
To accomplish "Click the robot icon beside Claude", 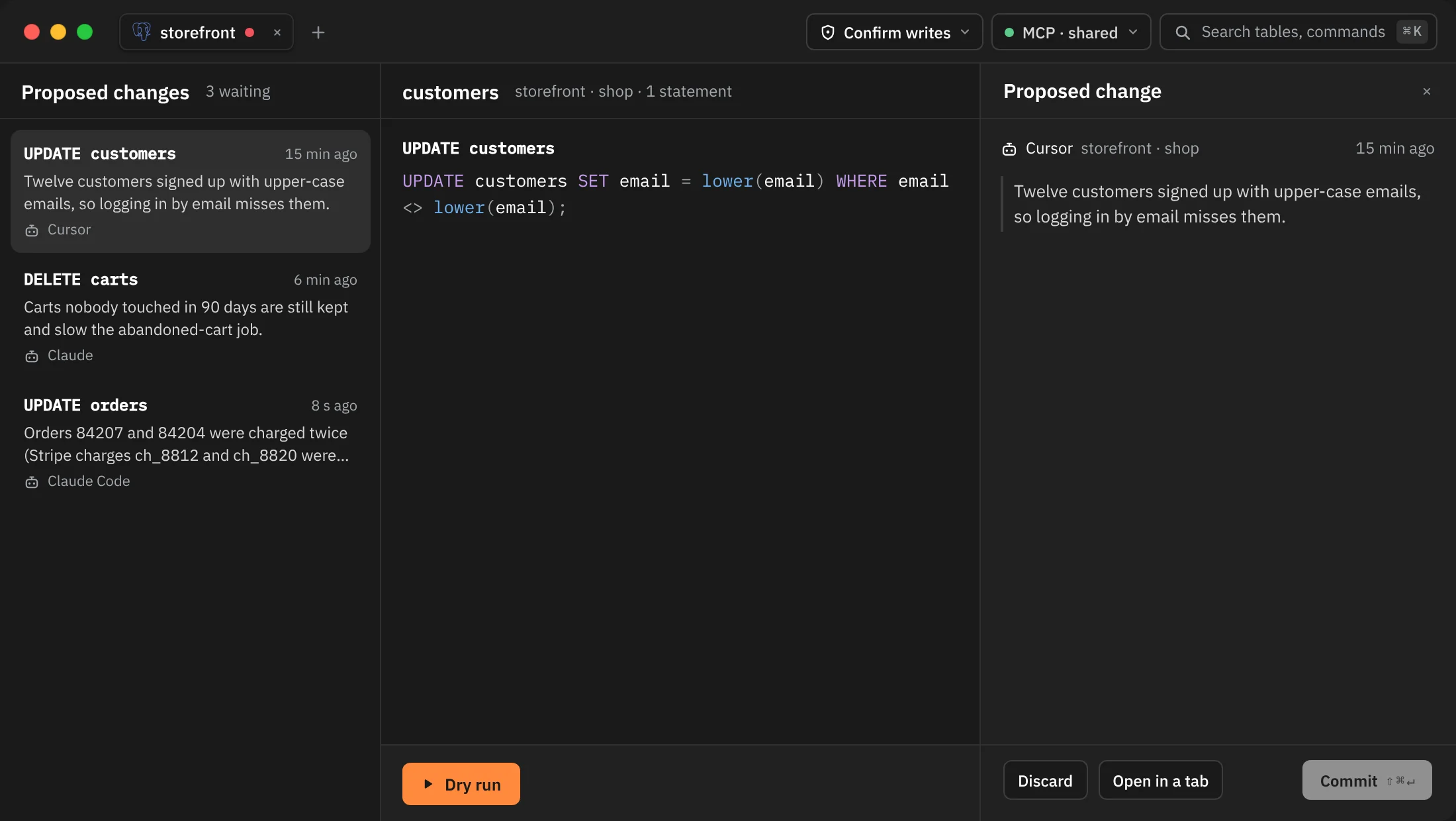I will [x=32, y=356].
